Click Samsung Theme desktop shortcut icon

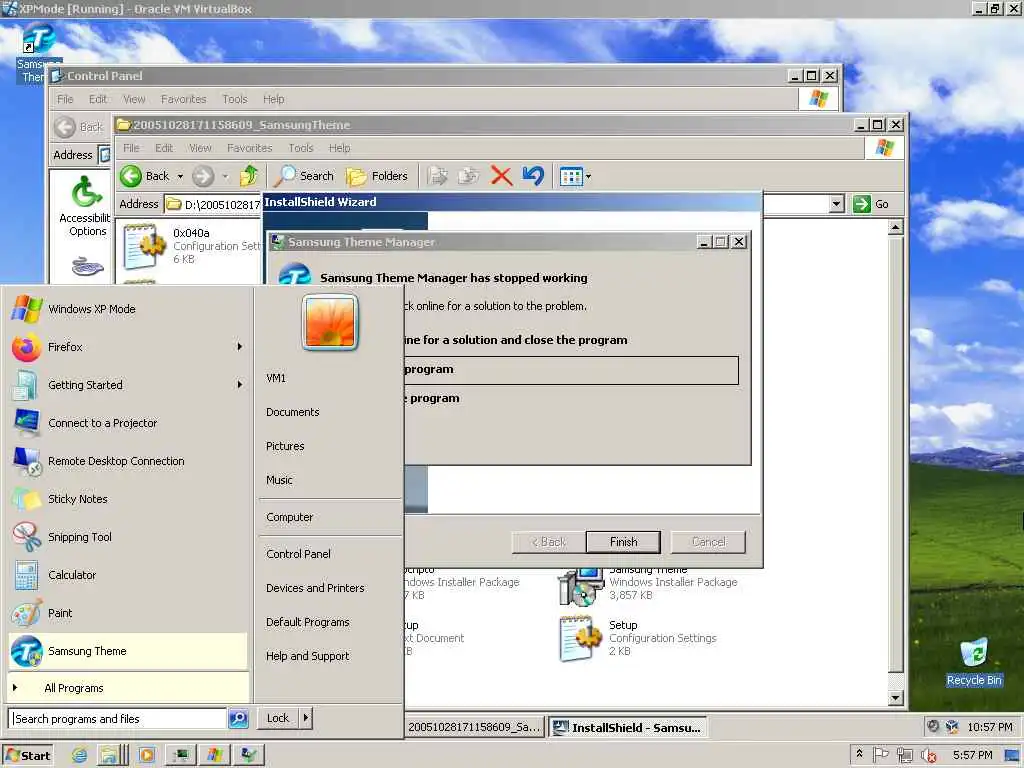[37, 54]
